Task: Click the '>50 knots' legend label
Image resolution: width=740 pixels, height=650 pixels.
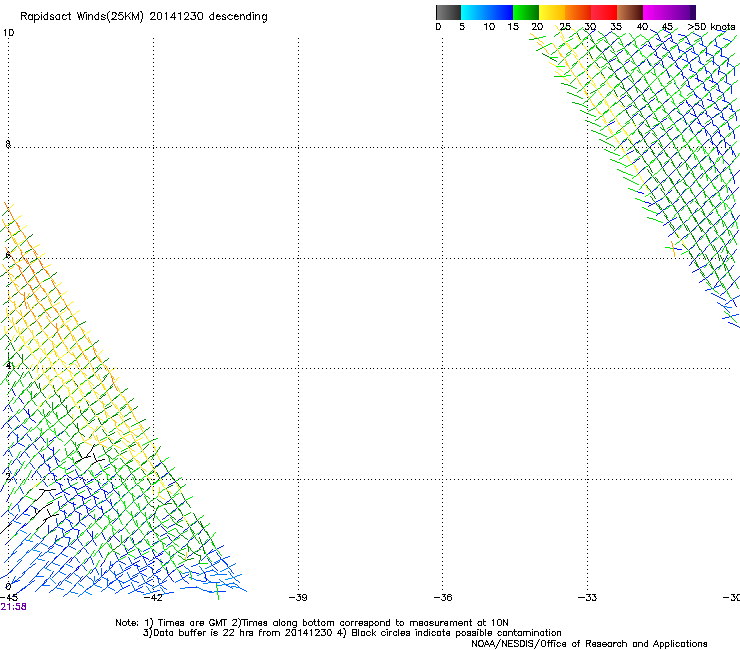Action: [x=711, y=27]
